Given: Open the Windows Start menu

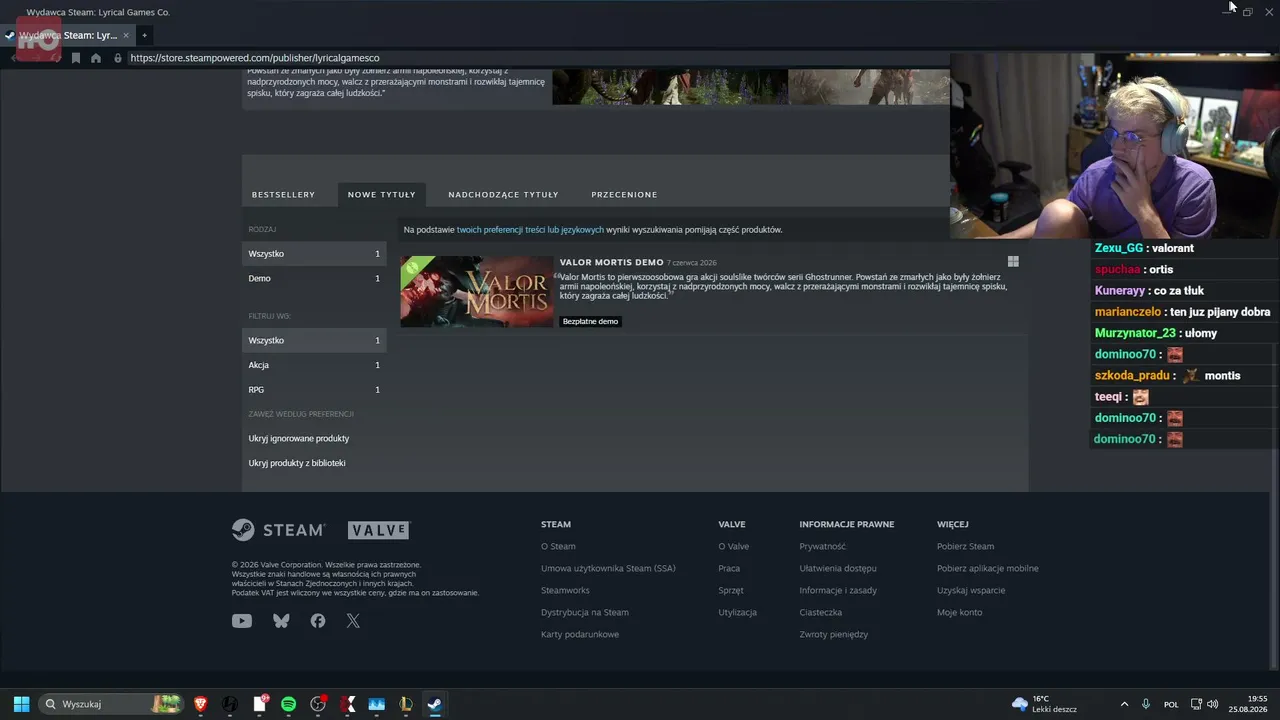Looking at the screenshot, I should pos(21,704).
